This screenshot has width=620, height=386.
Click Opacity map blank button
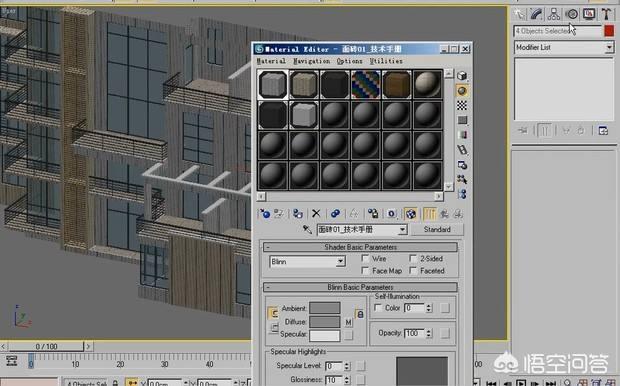tap(445, 333)
